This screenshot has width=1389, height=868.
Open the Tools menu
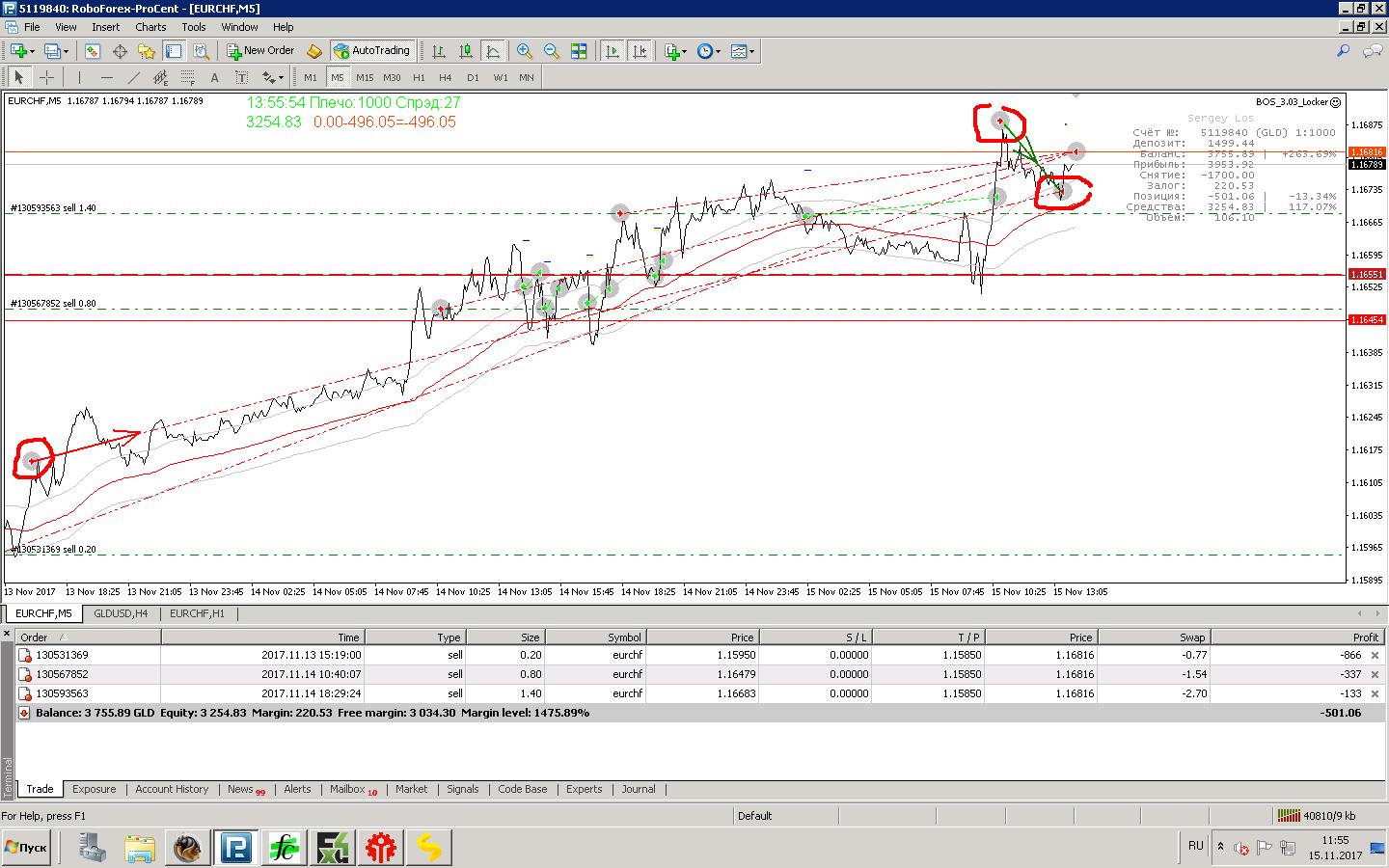tap(194, 27)
